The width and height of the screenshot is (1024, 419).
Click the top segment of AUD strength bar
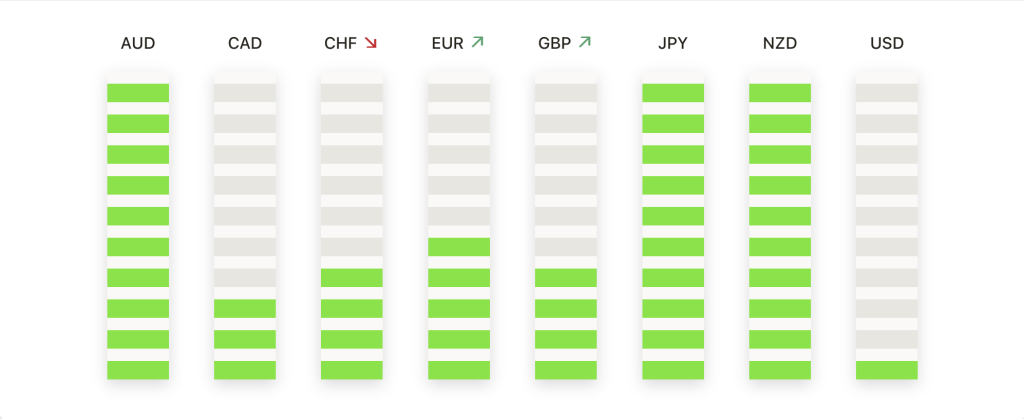pyautogui.click(x=138, y=93)
